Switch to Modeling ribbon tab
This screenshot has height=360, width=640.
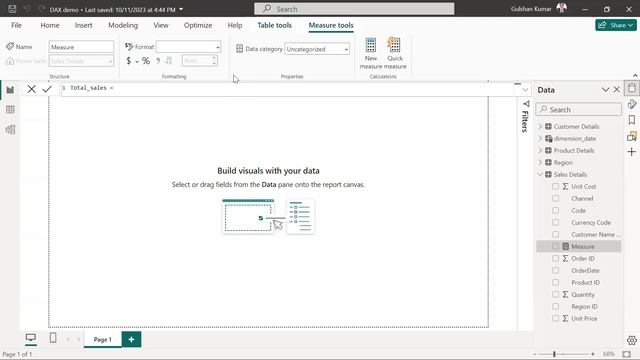(x=123, y=25)
